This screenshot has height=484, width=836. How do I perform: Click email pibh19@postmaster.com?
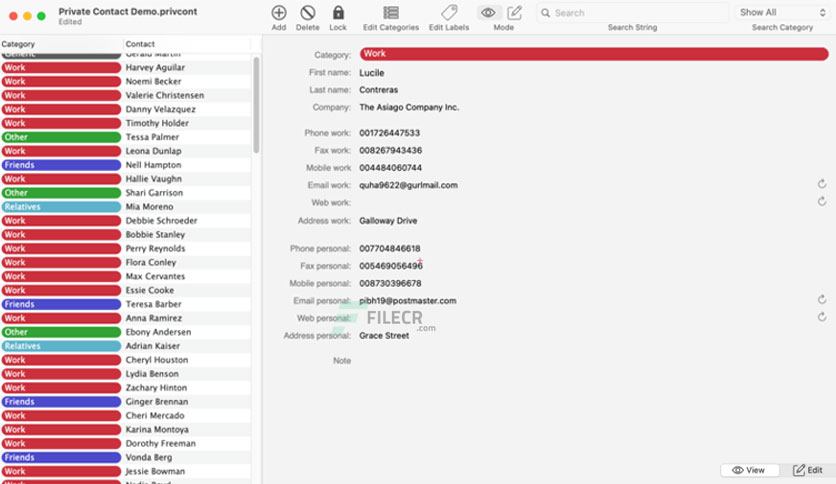(x=407, y=301)
